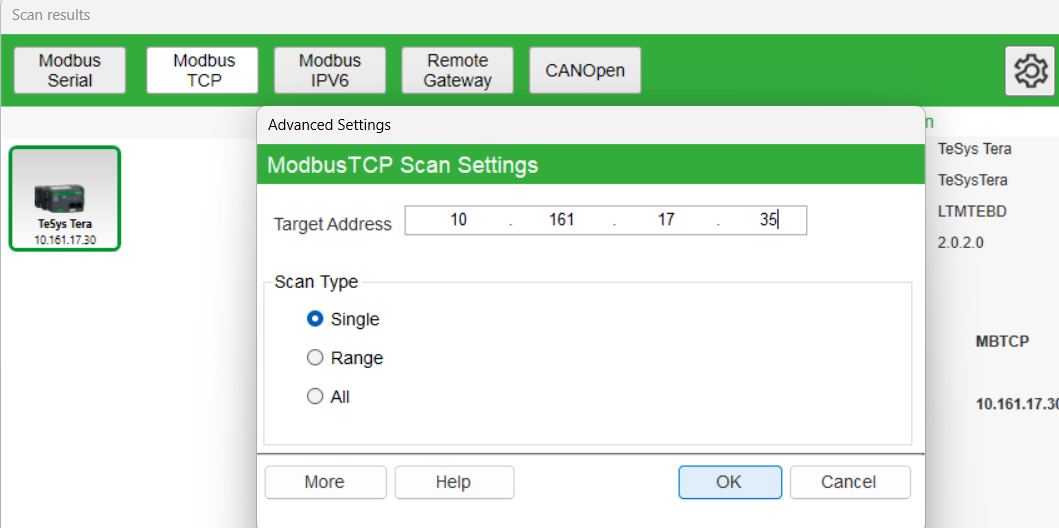Click OK to confirm scan settings

coord(730,482)
